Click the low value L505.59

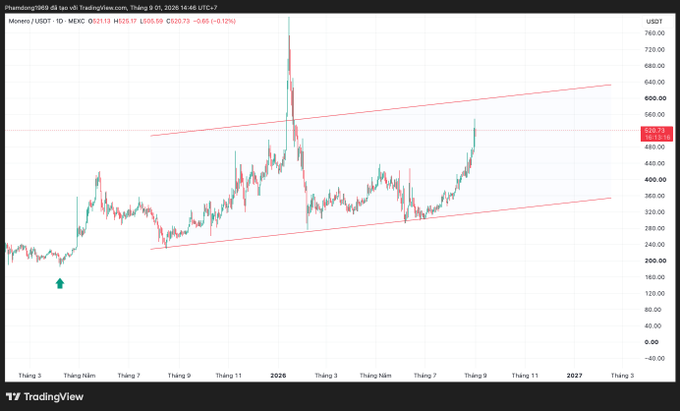(x=151, y=21)
